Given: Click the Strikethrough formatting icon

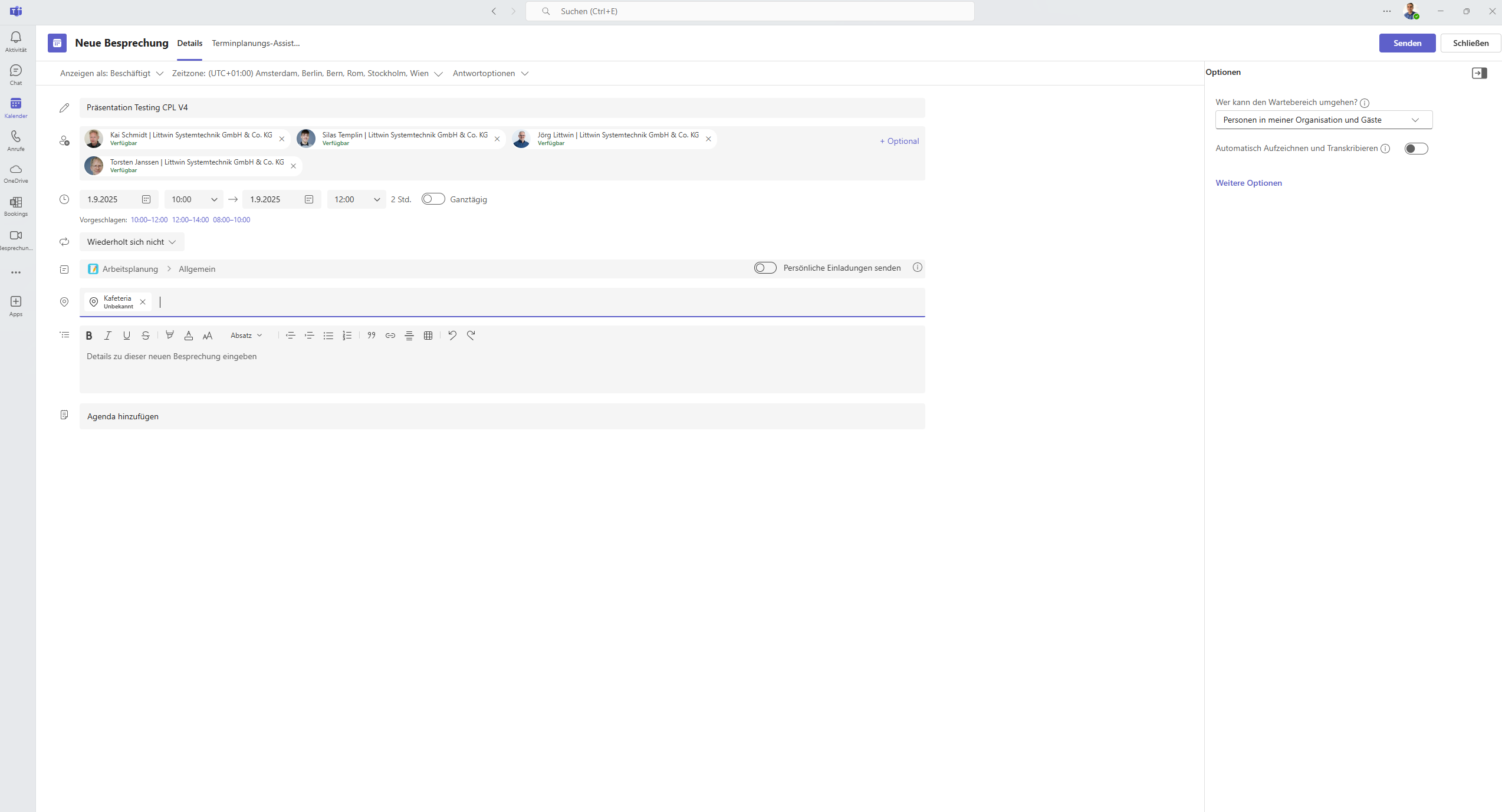Looking at the screenshot, I should tap(146, 336).
